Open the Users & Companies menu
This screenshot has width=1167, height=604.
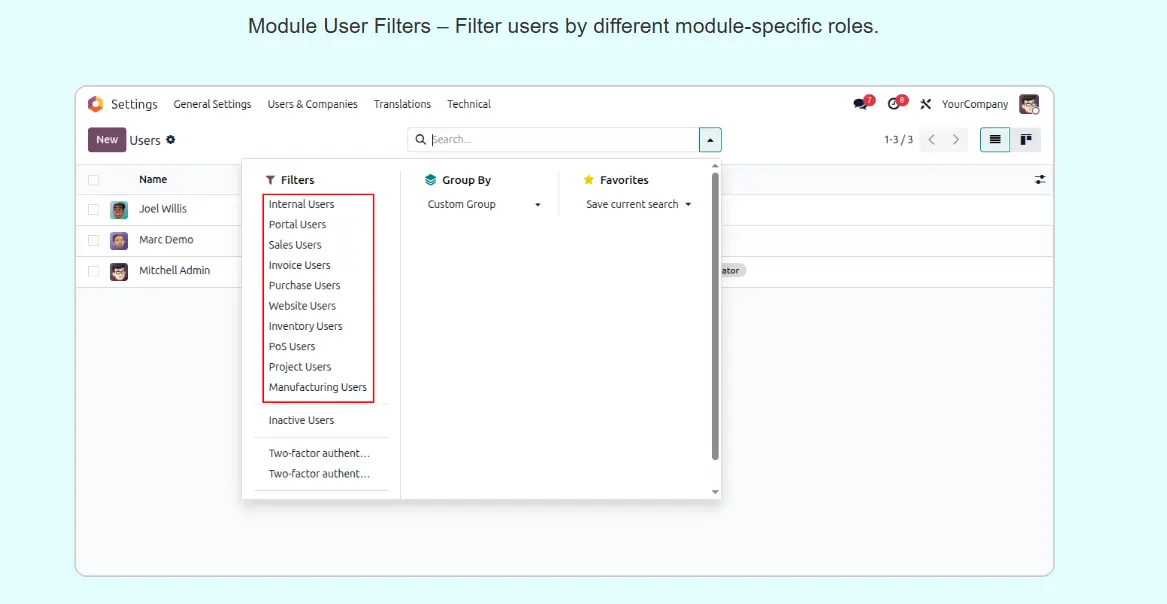click(x=312, y=104)
